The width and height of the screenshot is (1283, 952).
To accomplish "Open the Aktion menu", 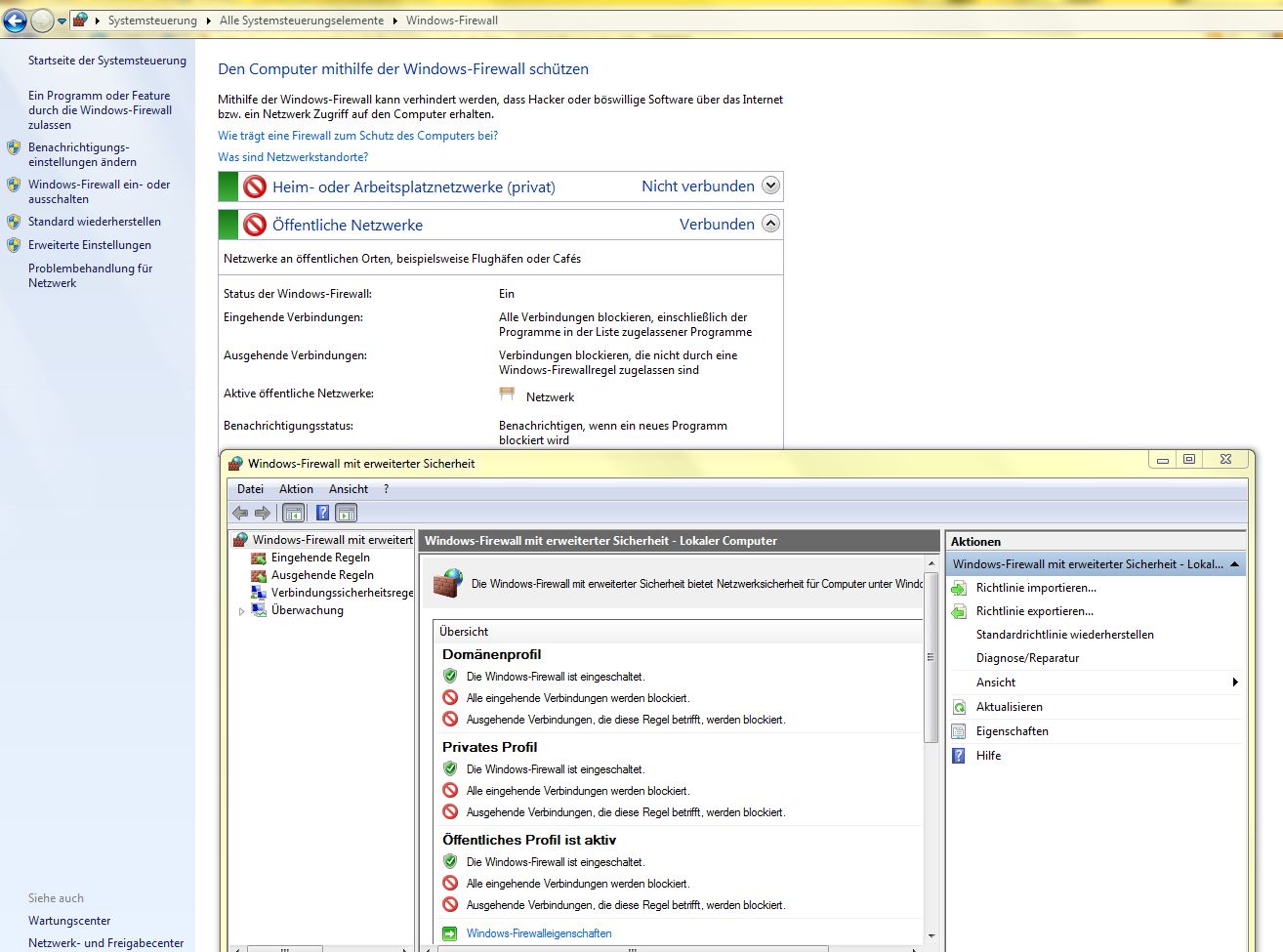I will click(296, 489).
